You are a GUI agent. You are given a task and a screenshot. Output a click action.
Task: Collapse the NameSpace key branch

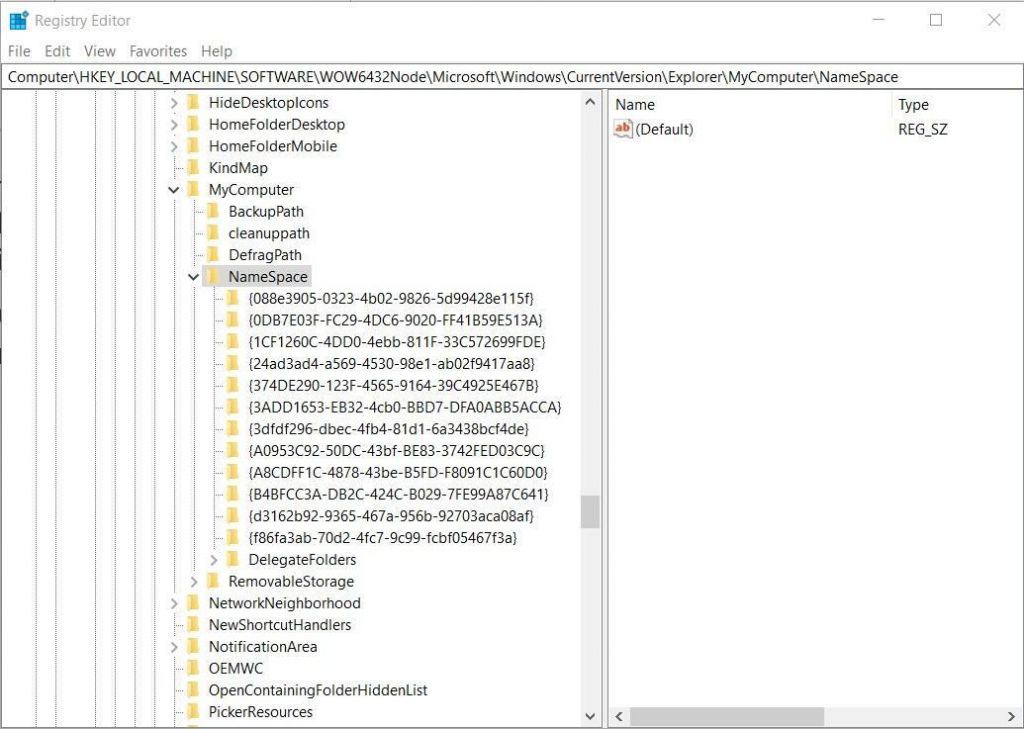(193, 276)
